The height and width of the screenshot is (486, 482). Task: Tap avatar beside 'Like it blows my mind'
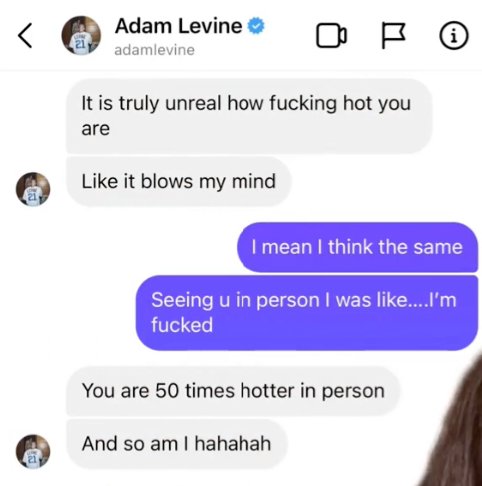33,189
